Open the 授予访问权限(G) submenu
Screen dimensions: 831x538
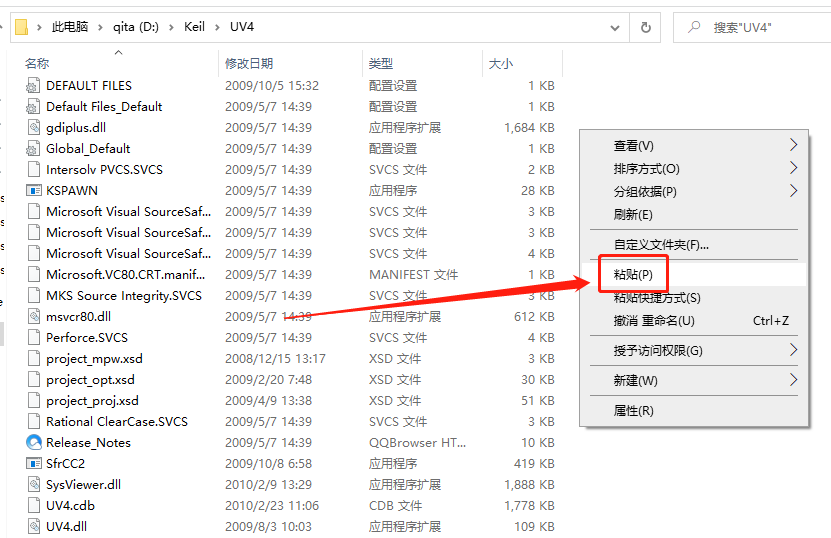point(695,350)
